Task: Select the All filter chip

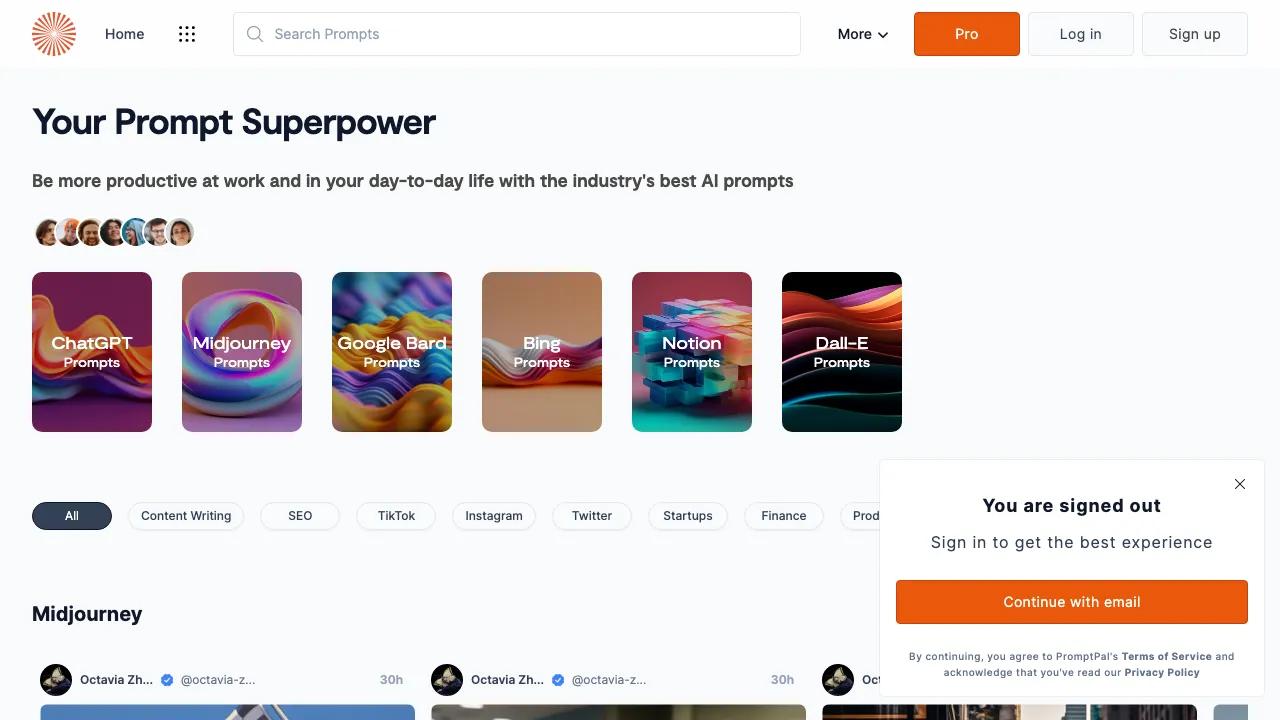Action: pyautogui.click(x=72, y=516)
